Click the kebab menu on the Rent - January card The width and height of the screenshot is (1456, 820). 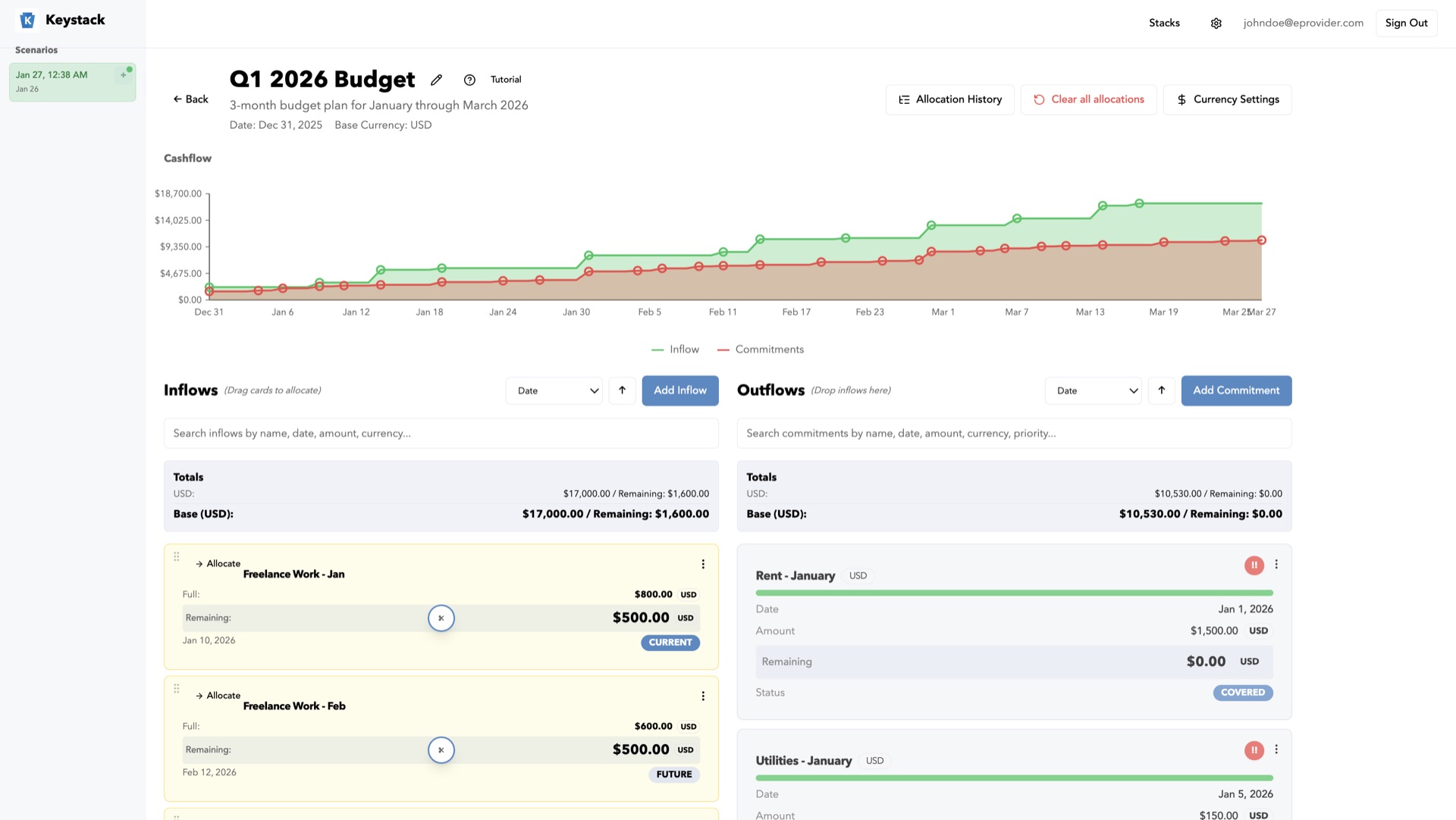(x=1276, y=565)
